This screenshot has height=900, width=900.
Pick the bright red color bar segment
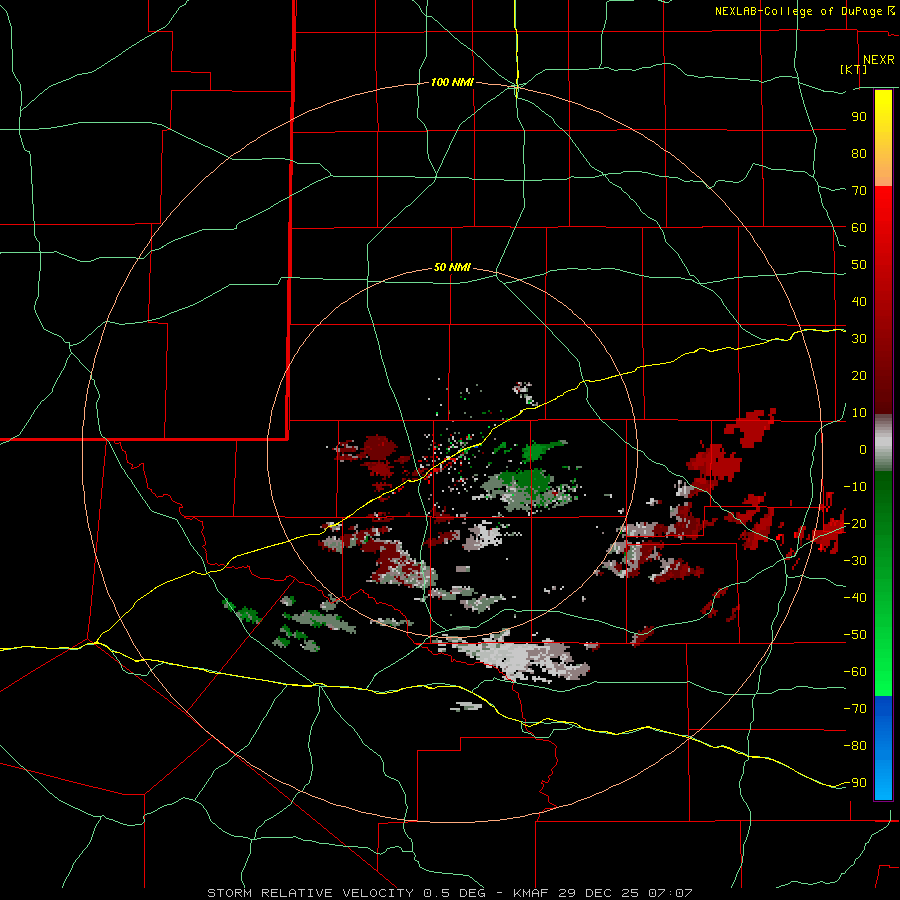[x=883, y=208]
